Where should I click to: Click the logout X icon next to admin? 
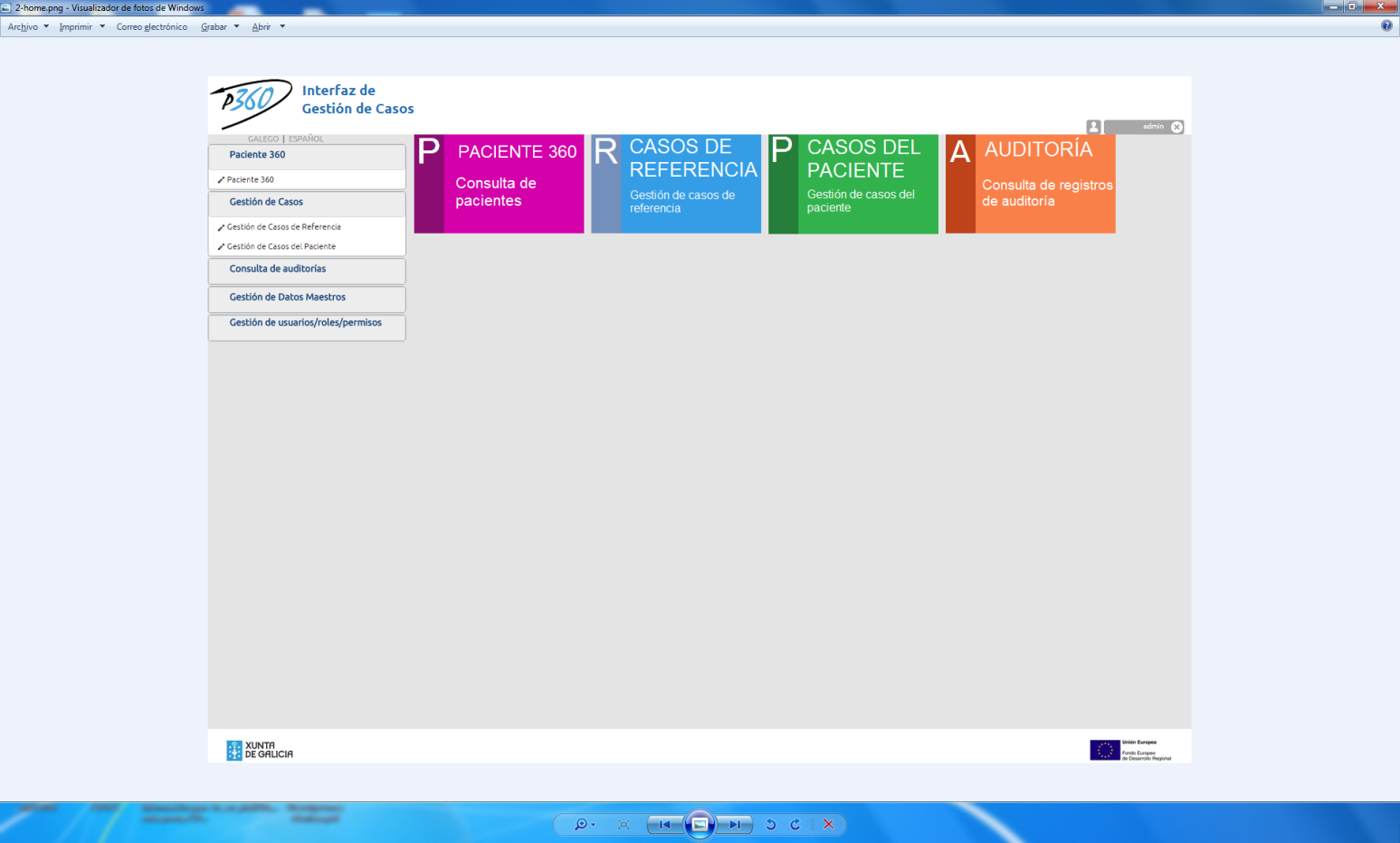click(x=1176, y=127)
